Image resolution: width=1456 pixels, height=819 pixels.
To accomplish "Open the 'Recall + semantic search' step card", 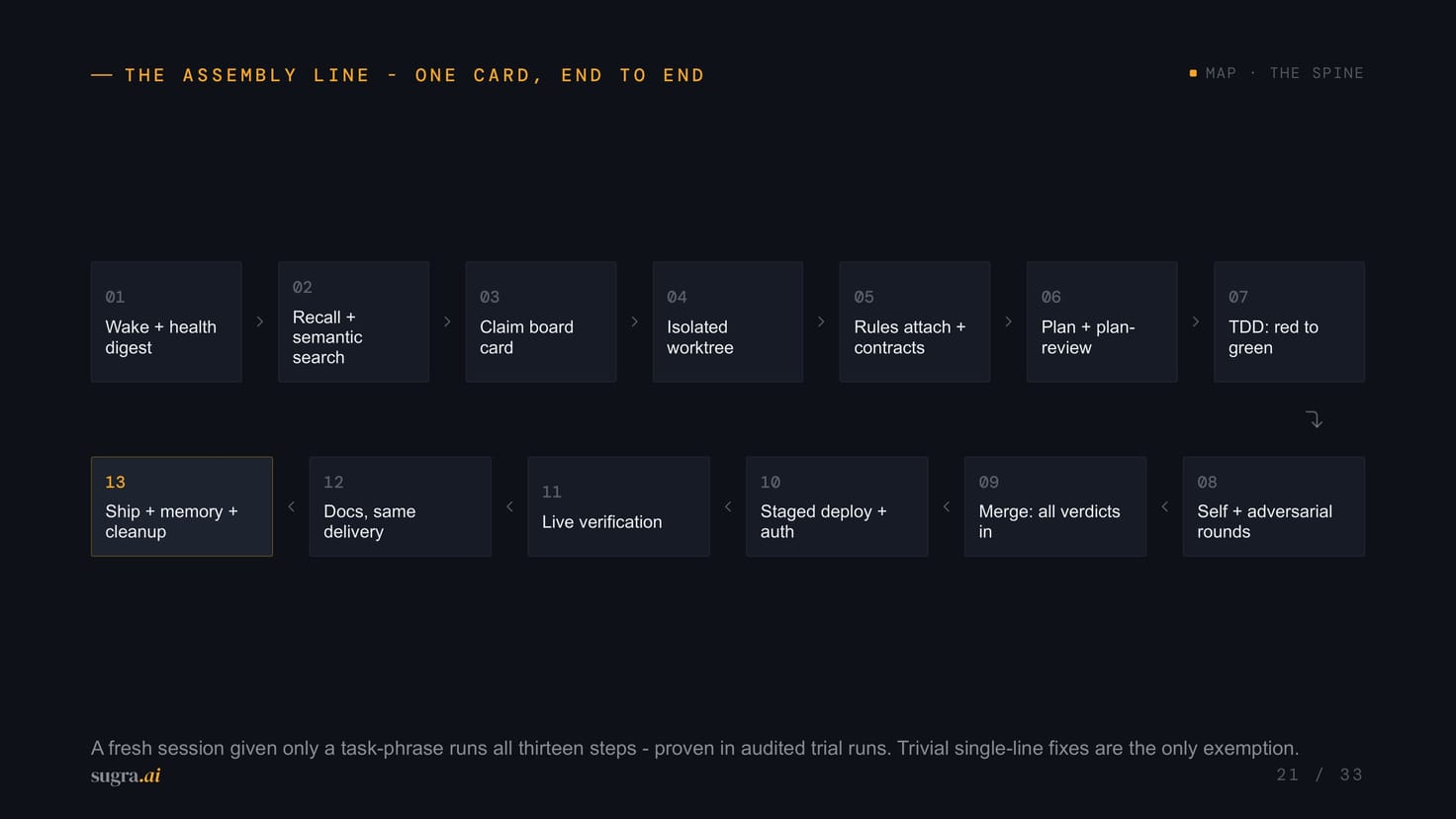I will [353, 321].
